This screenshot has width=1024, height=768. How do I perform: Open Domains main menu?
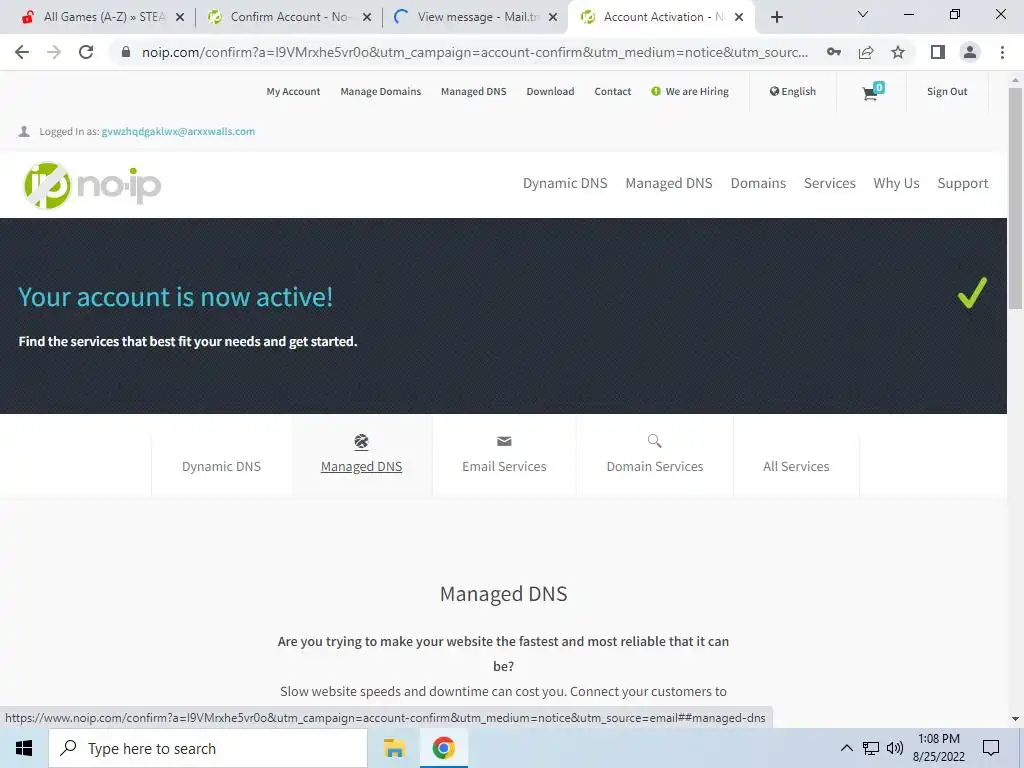pos(758,184)
